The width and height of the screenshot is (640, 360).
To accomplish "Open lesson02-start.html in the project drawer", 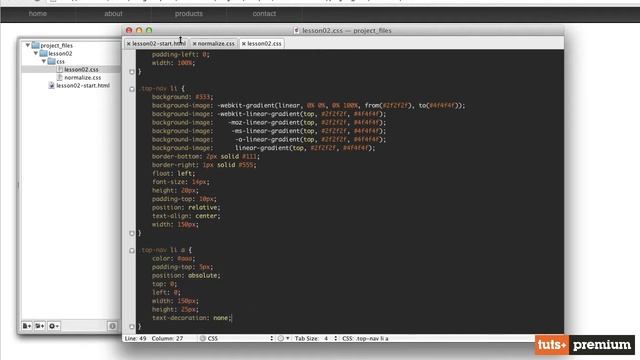I will (x=83, y=85).
